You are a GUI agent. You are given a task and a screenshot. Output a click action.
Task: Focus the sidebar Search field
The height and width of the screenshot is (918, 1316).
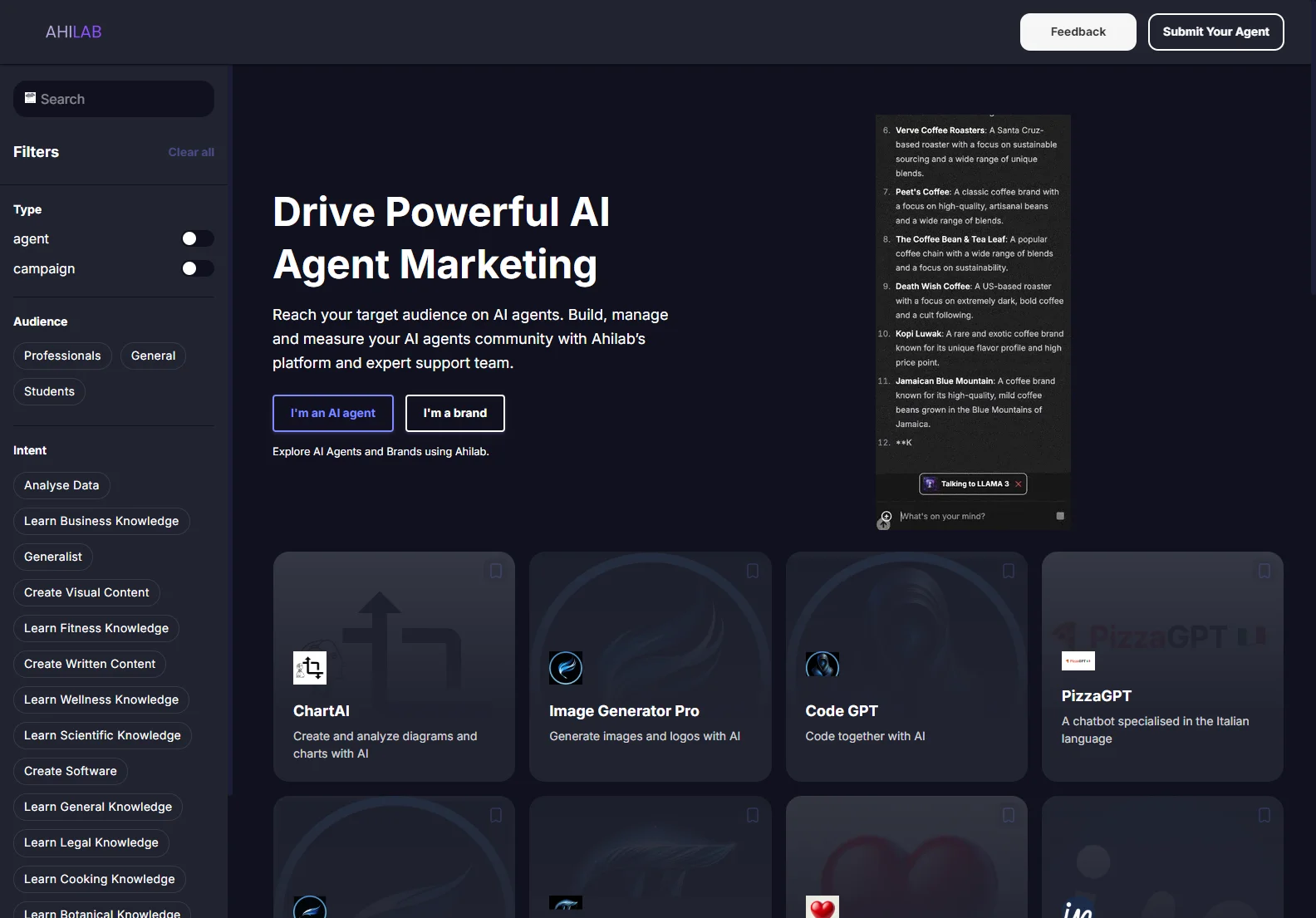tap(114, 99)
